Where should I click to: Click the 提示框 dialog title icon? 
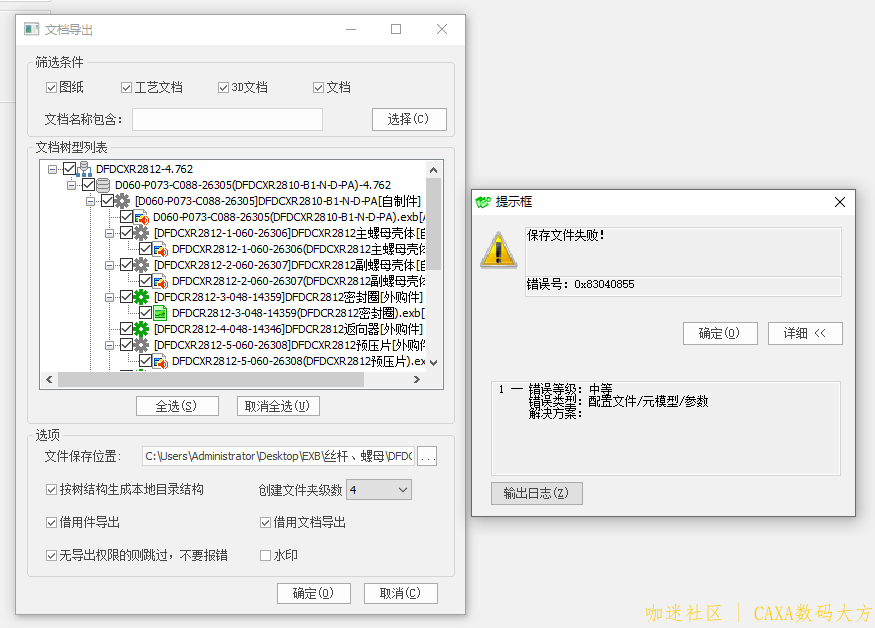483,202
